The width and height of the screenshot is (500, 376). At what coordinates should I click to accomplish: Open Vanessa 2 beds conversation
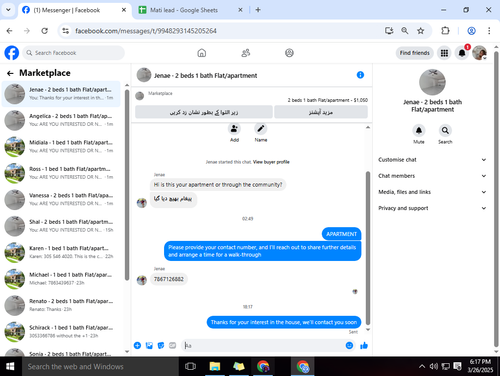[61, 199]
